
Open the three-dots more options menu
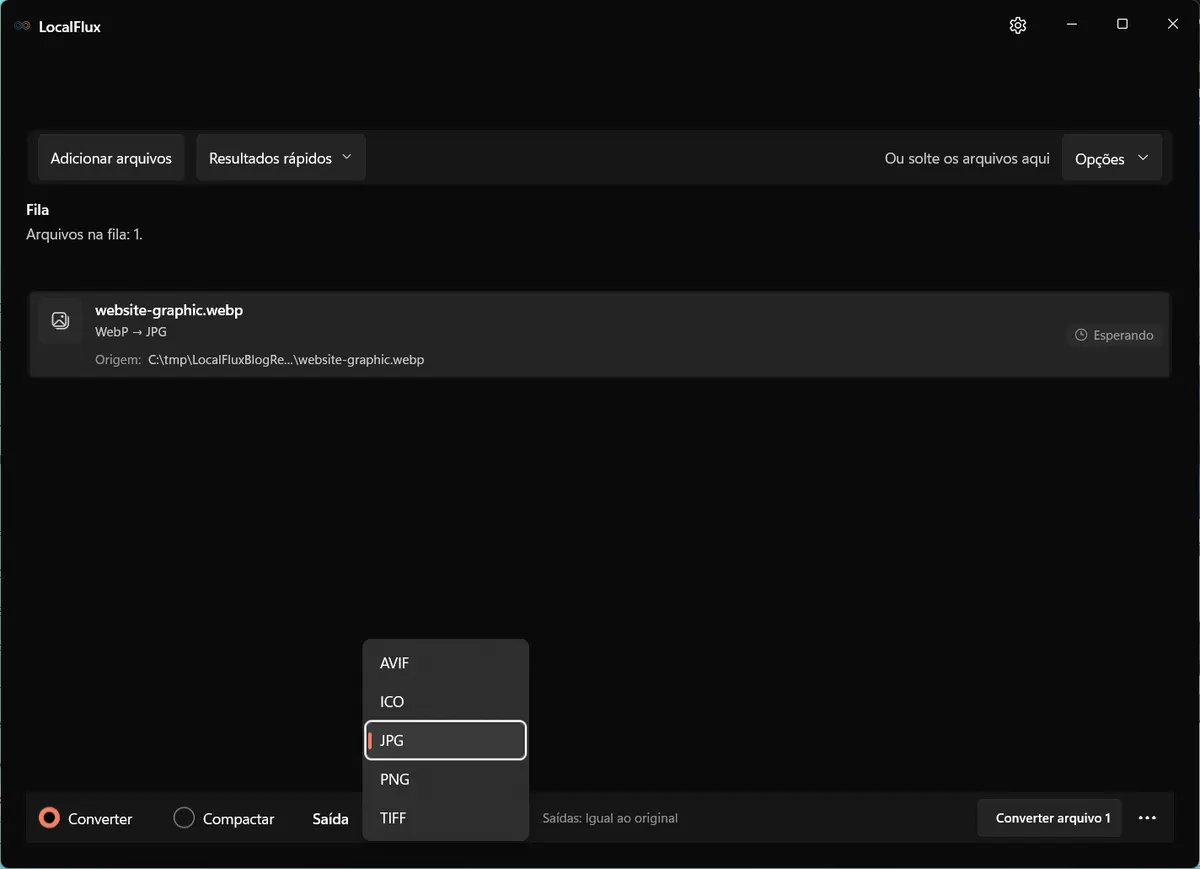pos(1147,818)
